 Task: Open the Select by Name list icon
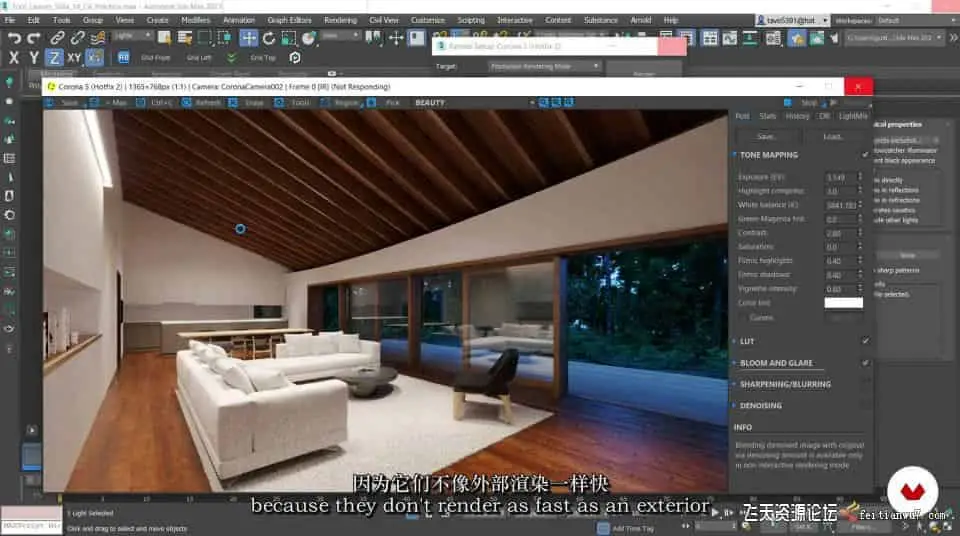click(x=184, y=38)
